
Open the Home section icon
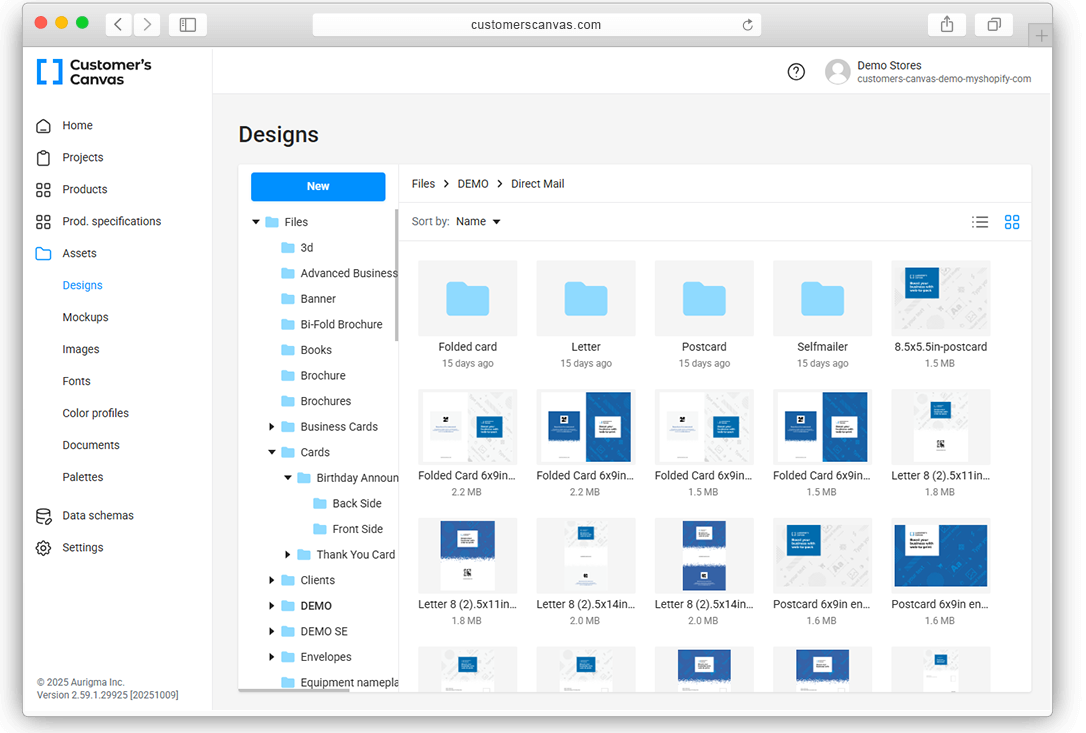42,125
